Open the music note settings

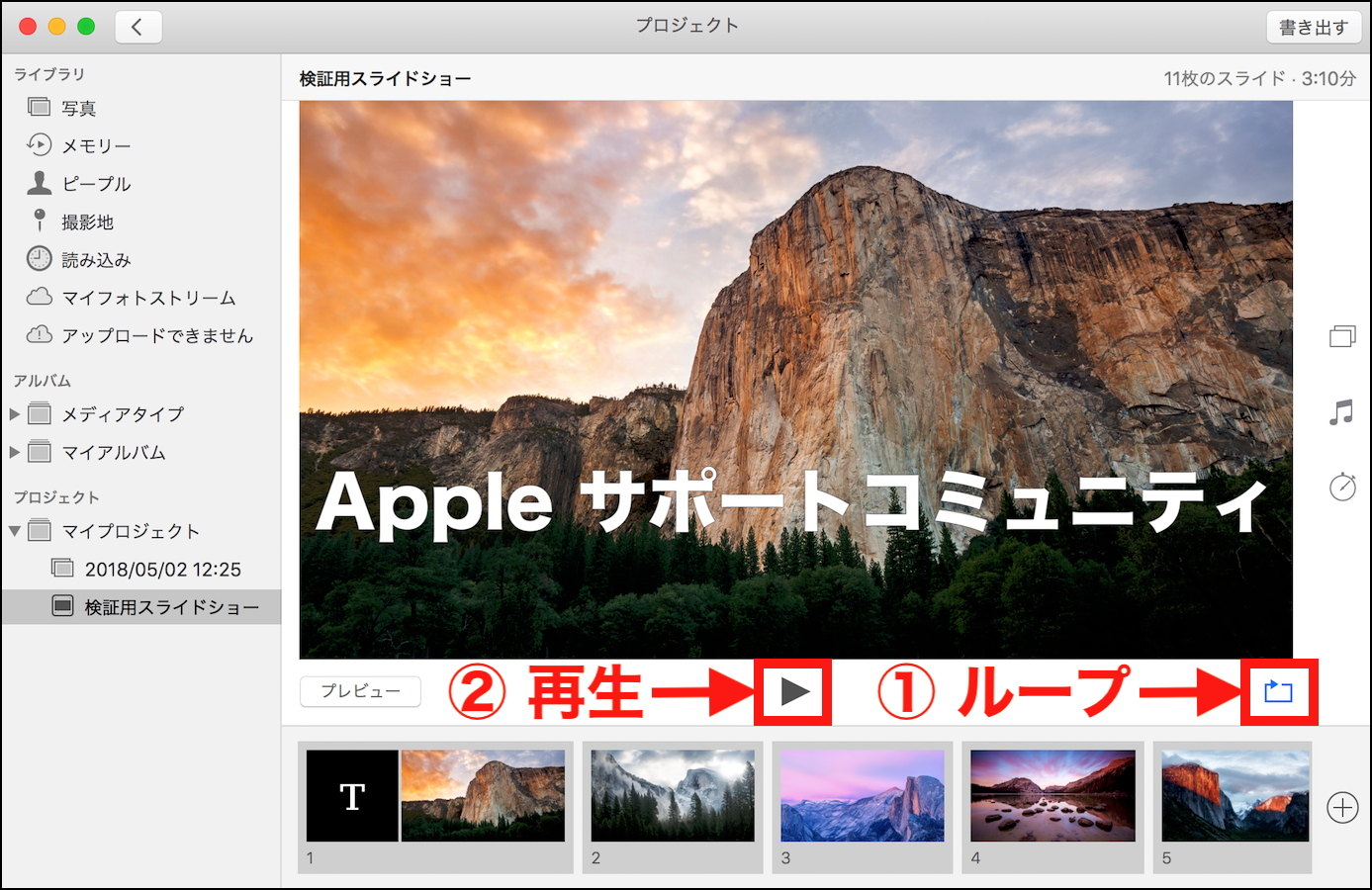pos(1341,412)
